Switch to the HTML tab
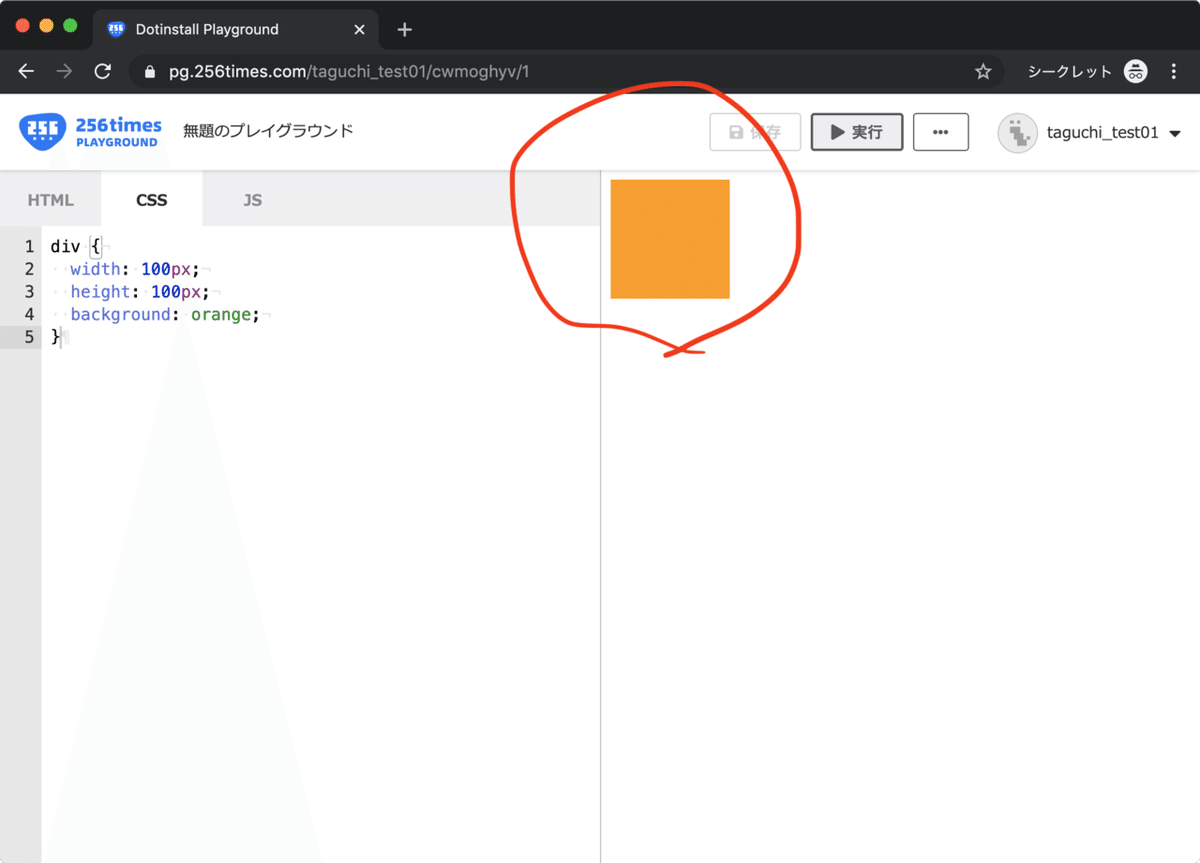 pyautogui.click(x=50, y=200)
